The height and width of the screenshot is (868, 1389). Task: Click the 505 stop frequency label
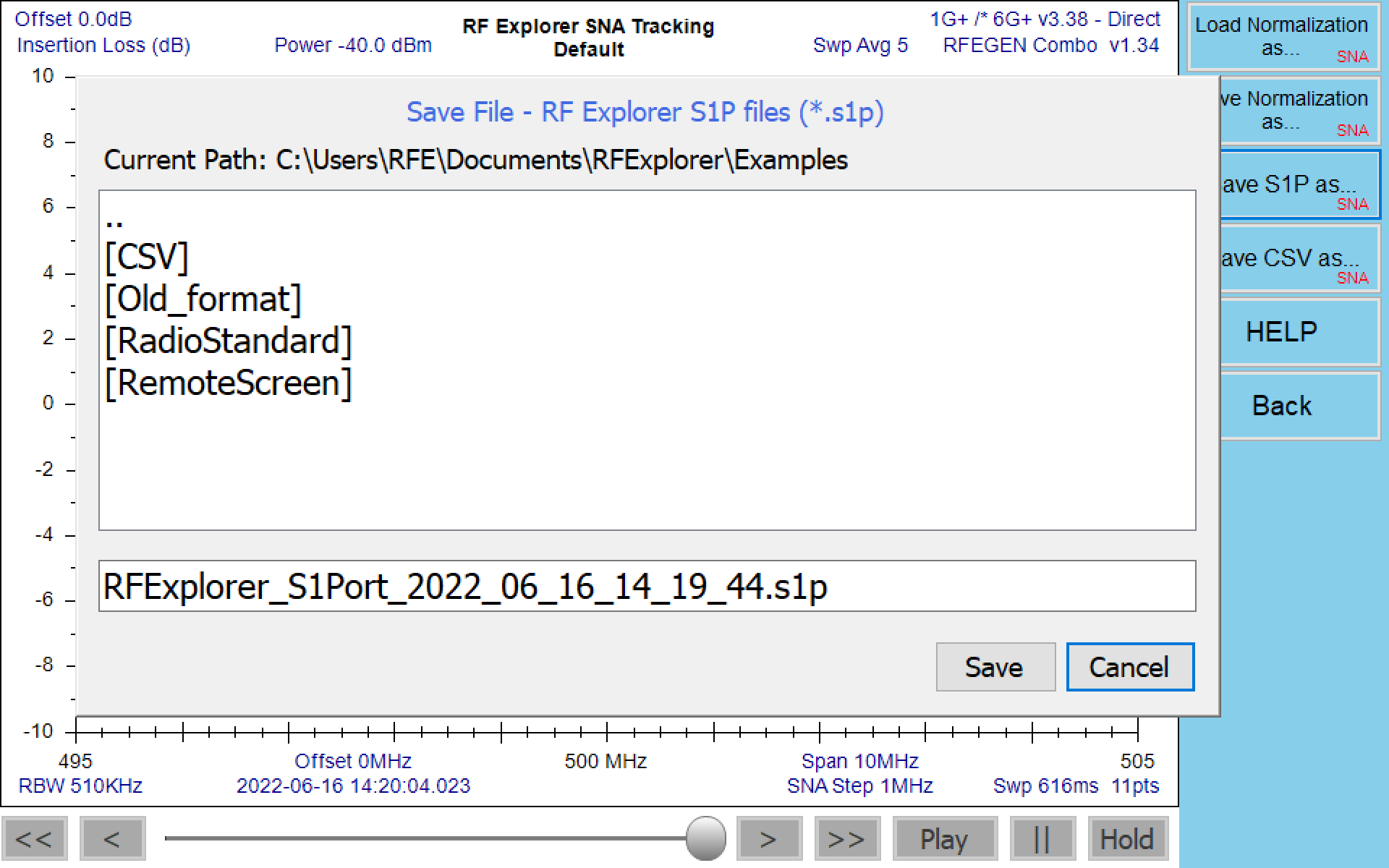[1137, 761]
